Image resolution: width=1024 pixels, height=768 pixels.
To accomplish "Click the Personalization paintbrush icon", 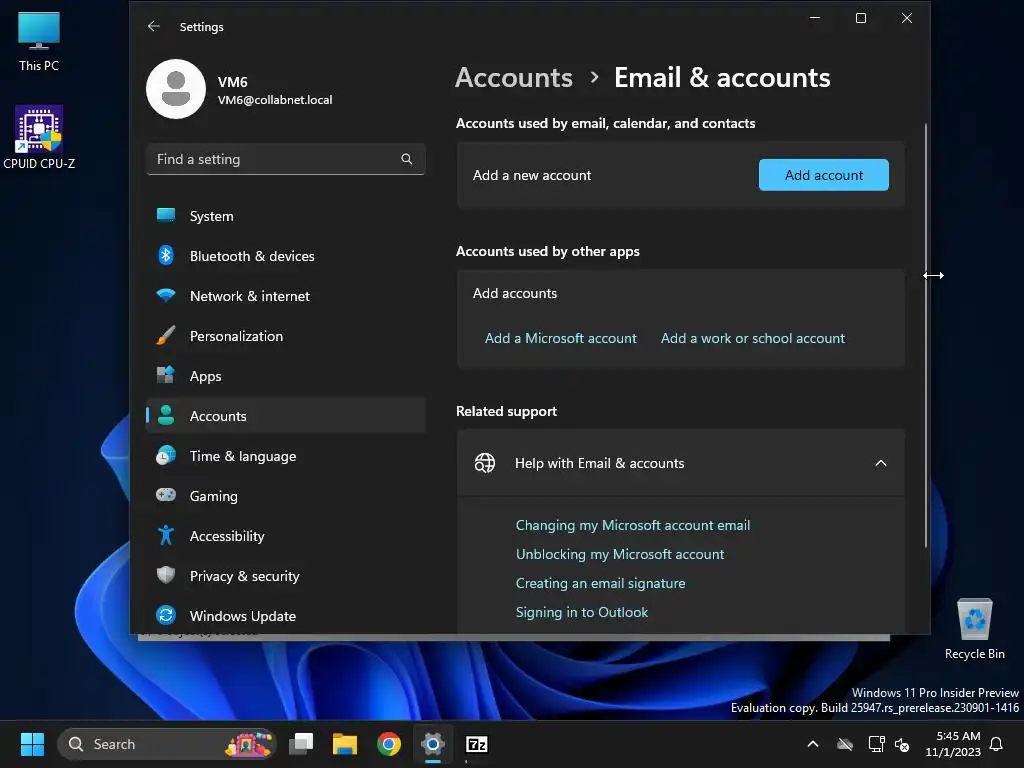I will tap(166, 336).
